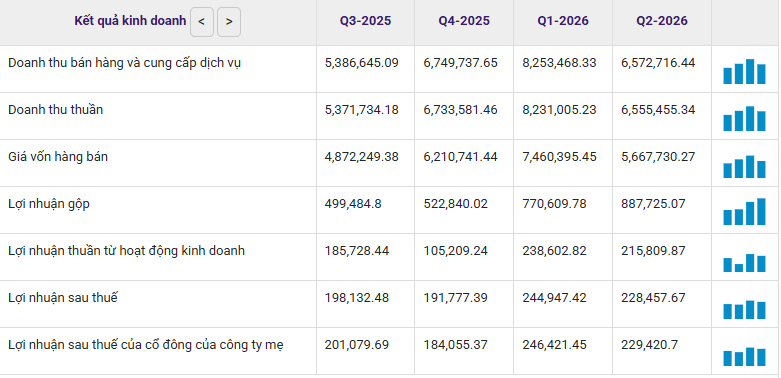The width and height of the screenshot is (781, 378).
Task: Select the value 184,055.37
Action: (456, 345)
